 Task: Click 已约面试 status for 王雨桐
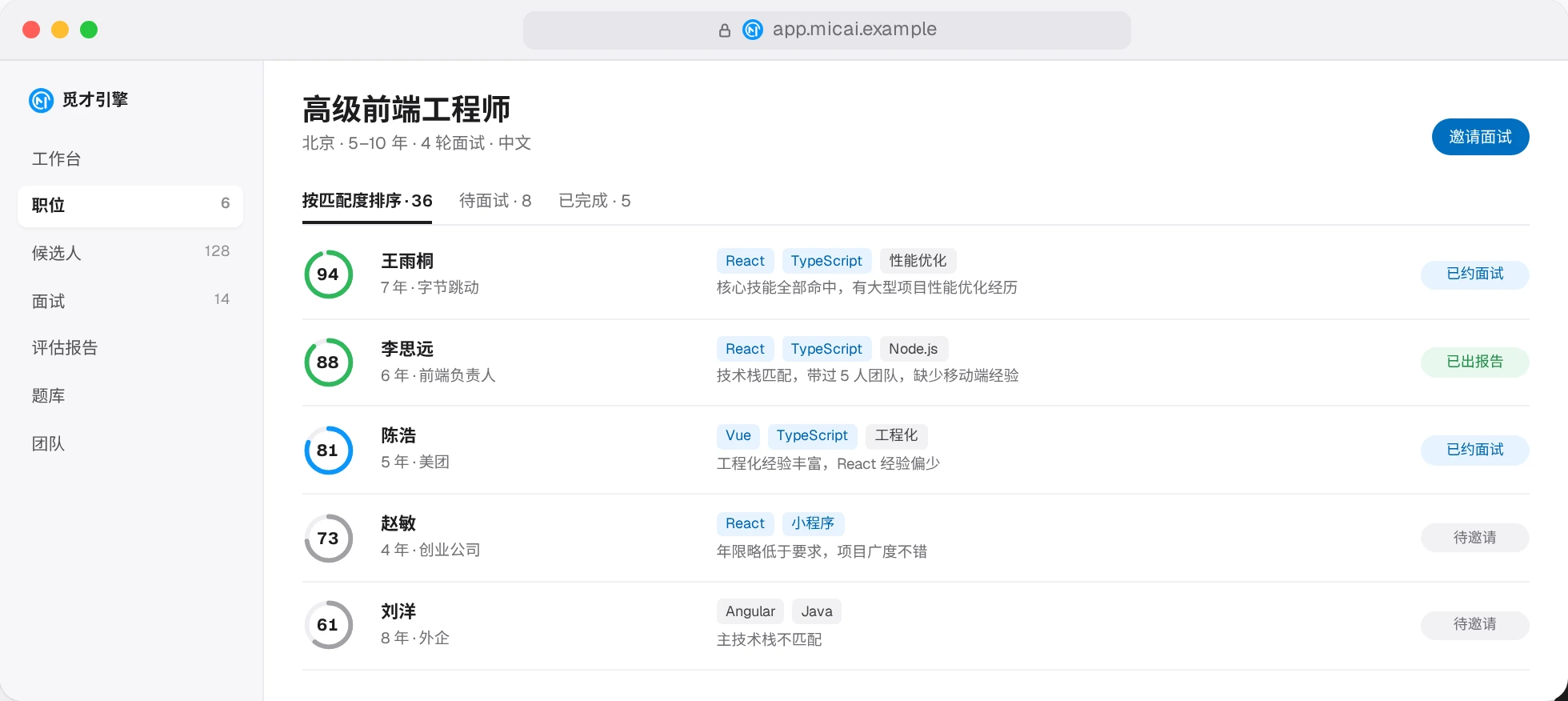click(1474, 274)
